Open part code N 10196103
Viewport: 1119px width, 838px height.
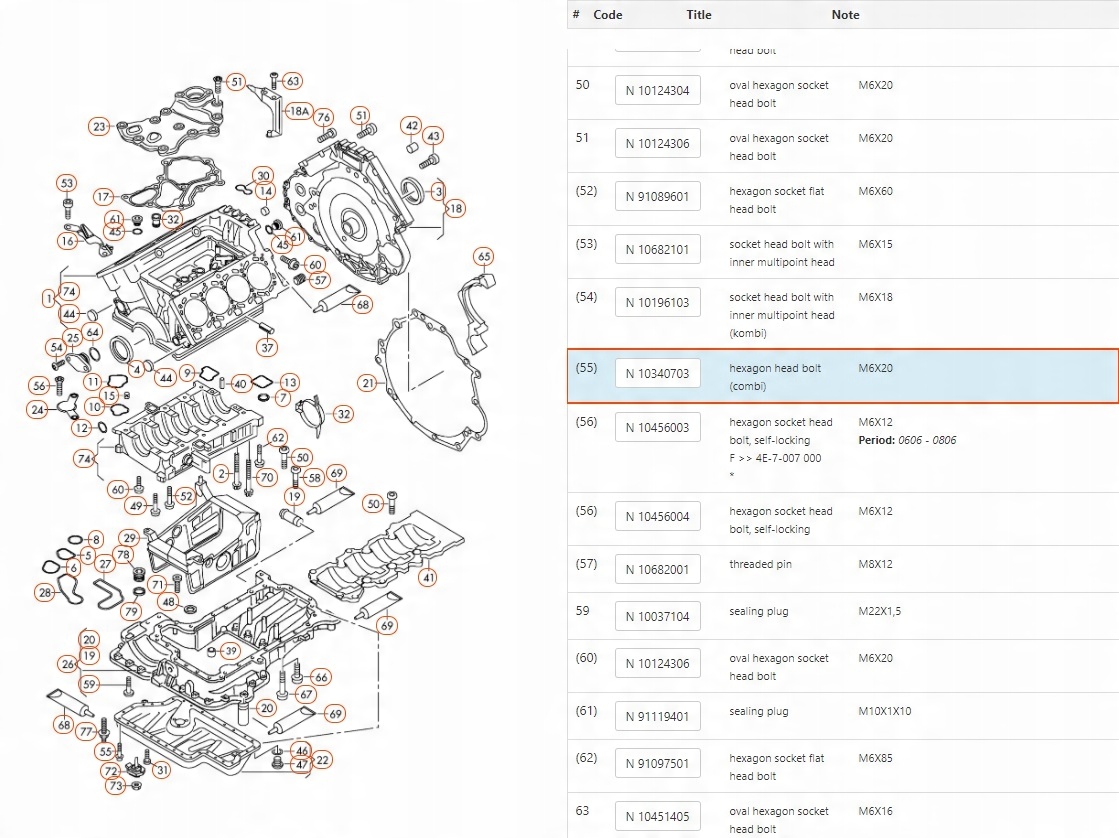point(657,302)
